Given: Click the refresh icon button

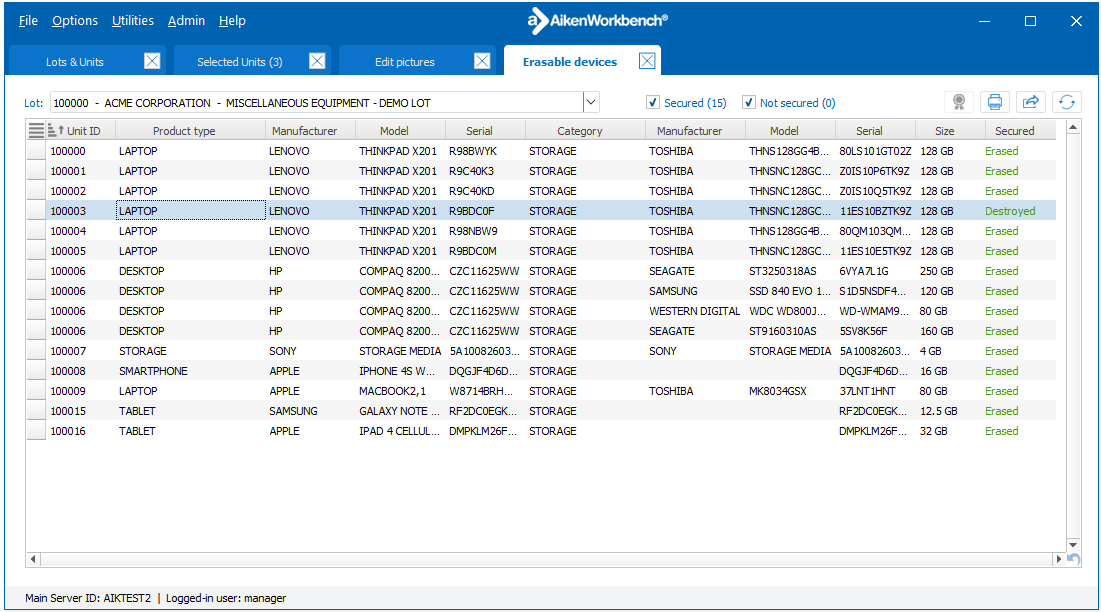Looking at the screenshot, I should point(1067,102).
